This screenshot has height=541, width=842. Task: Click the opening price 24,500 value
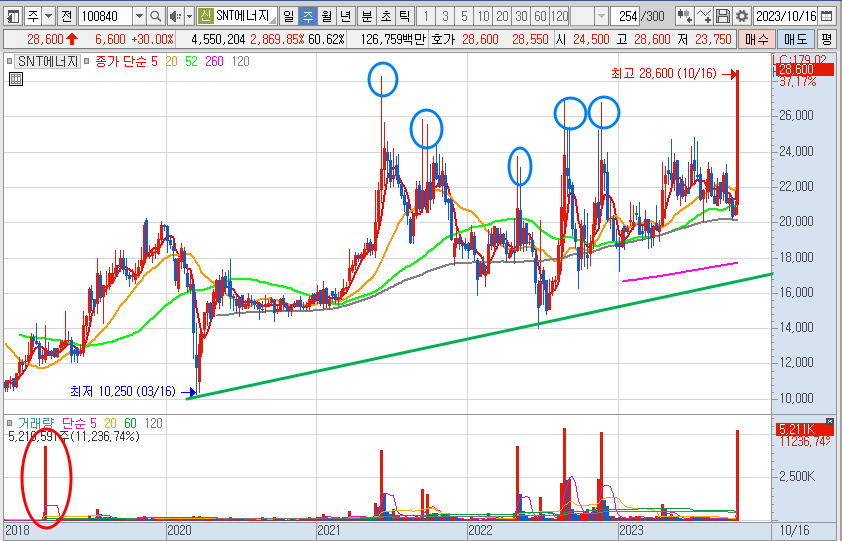coord(591,39)
